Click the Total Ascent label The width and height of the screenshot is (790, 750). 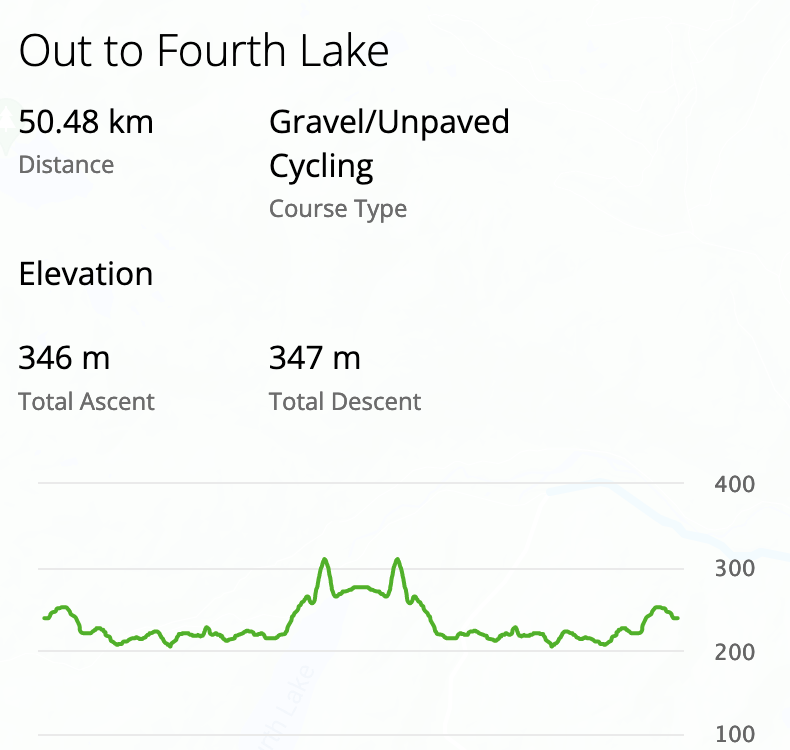click(x=86, y=402)
